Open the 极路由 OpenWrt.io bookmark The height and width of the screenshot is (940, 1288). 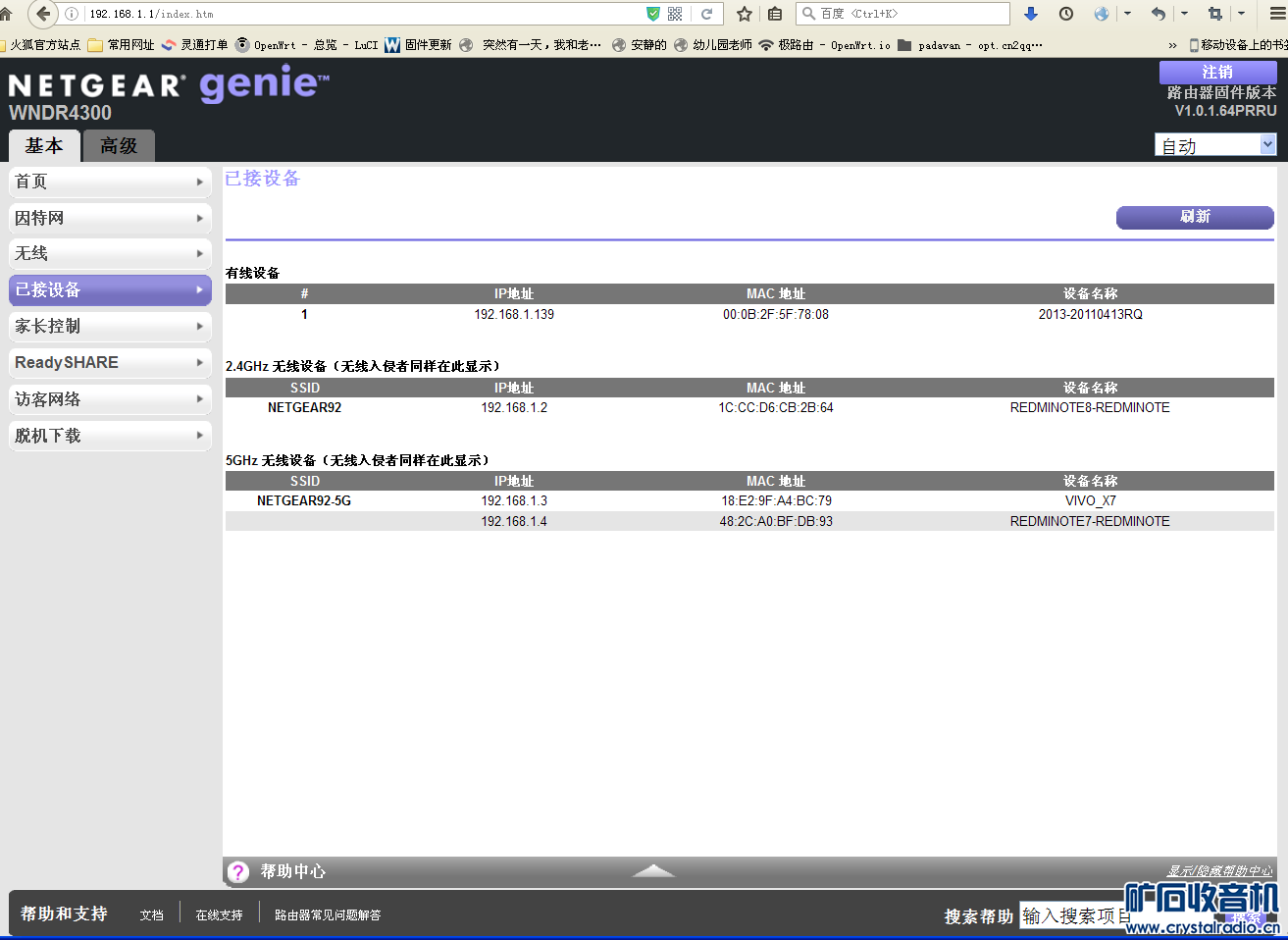[x=825, y=45]
